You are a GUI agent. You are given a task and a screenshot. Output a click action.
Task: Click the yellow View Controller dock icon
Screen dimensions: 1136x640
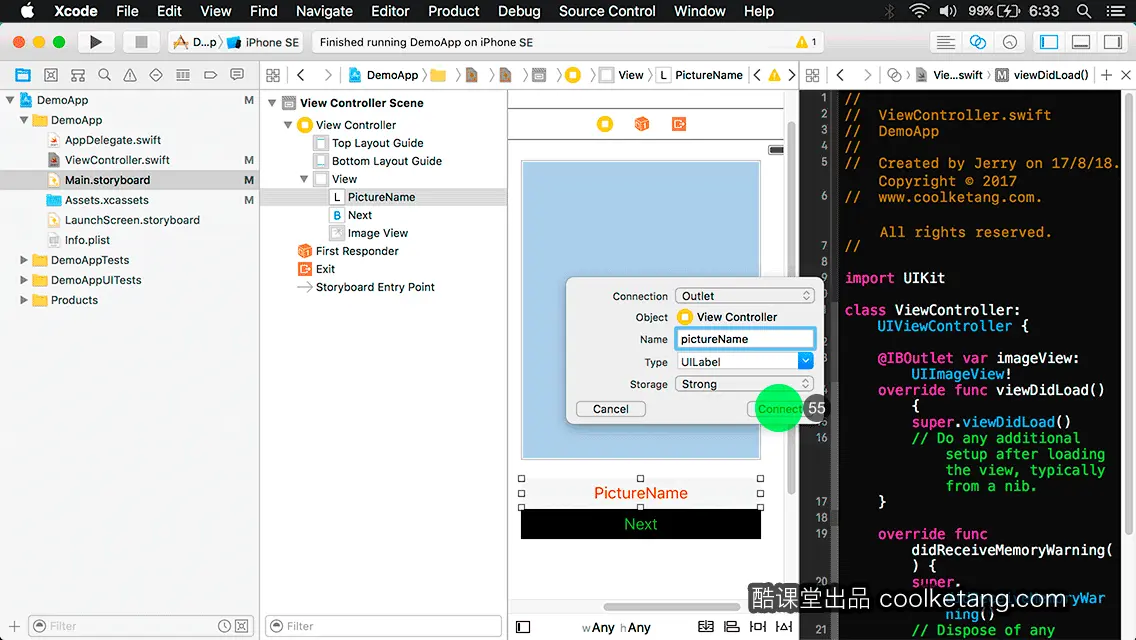pyautogui.click(x=605, y=124)
